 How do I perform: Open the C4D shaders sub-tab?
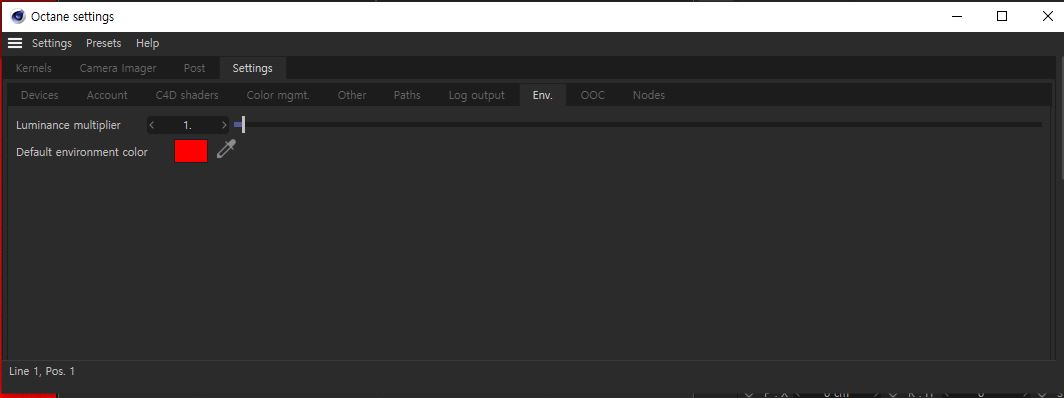tap(187, 95)
